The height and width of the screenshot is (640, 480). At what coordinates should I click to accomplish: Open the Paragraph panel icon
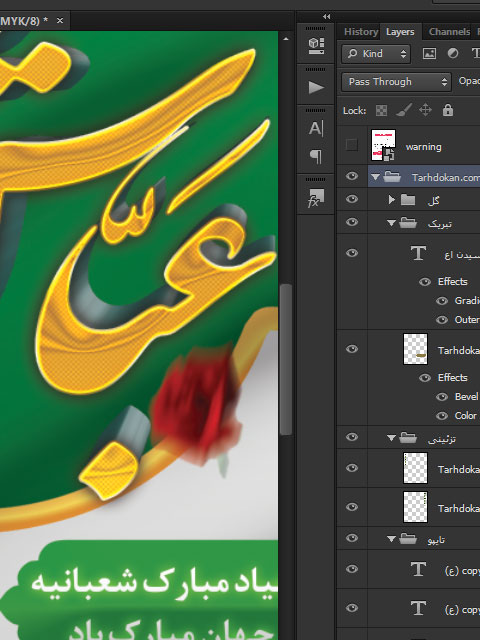click(x=316, y=156)
